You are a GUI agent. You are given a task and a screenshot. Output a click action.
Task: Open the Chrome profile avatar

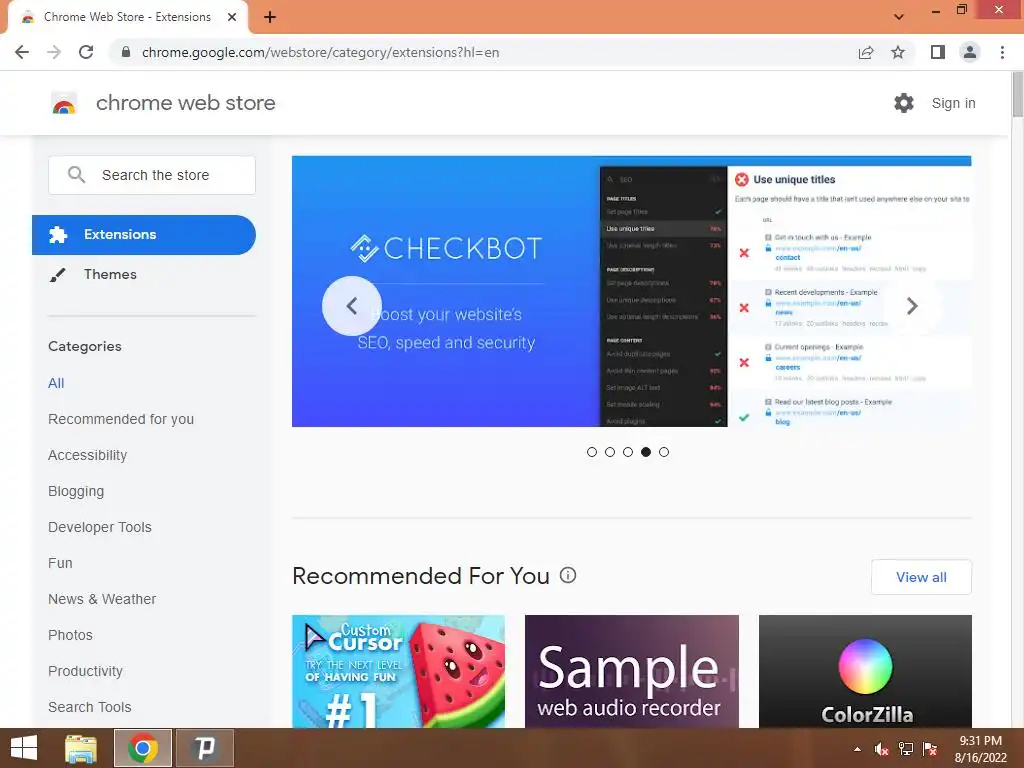tap(970, 52)
